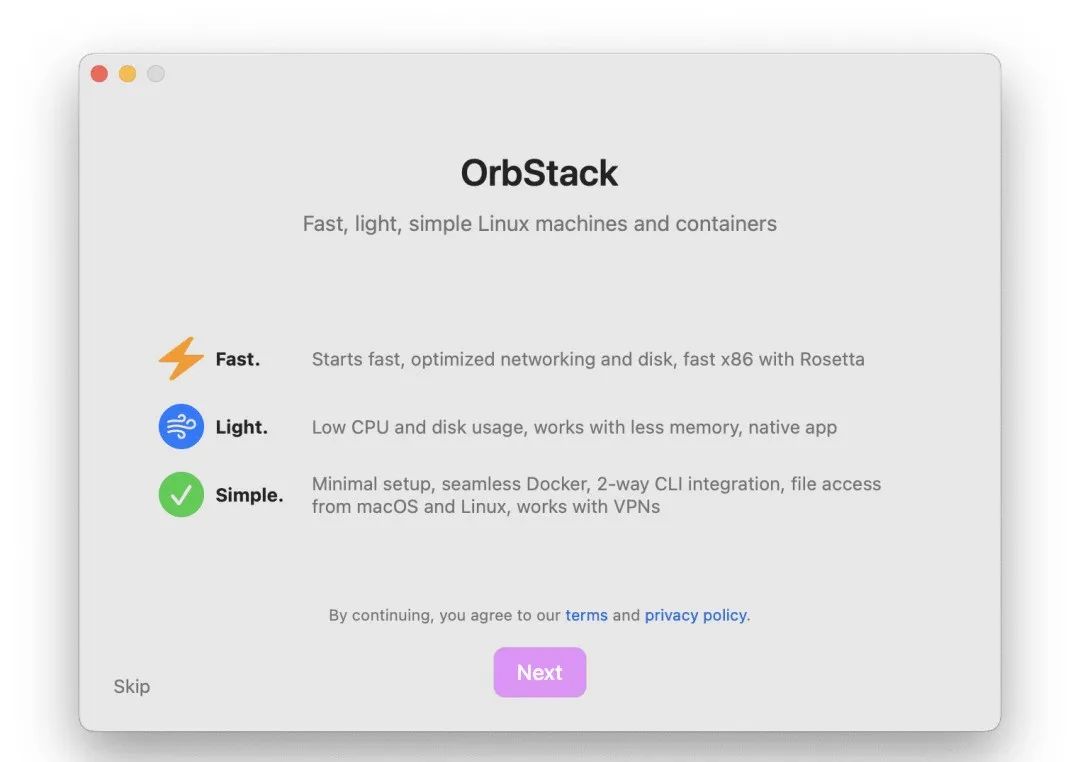Screen dimensions: 1080x762
Task: Click the 'Minimal setup, seamless Docker' description
Action: pos(596,495)
